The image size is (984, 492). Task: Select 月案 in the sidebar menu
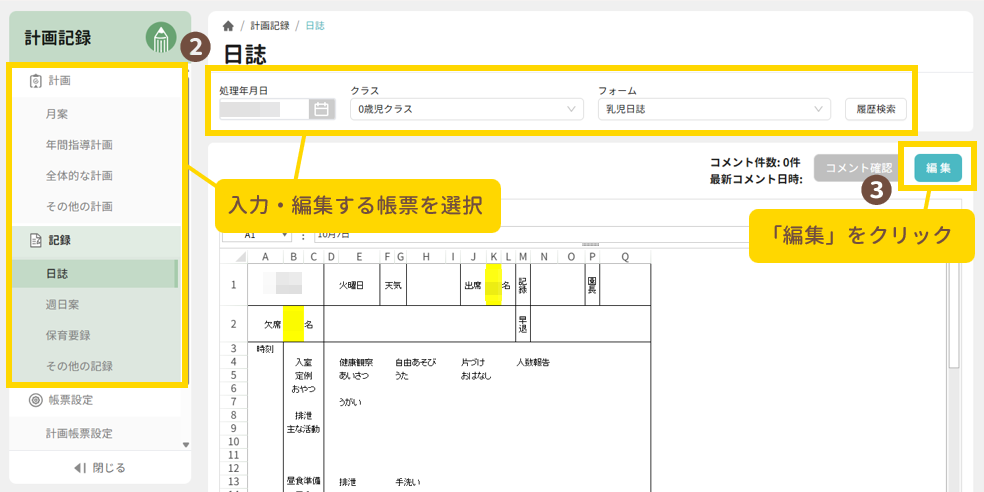coord(57,114)
